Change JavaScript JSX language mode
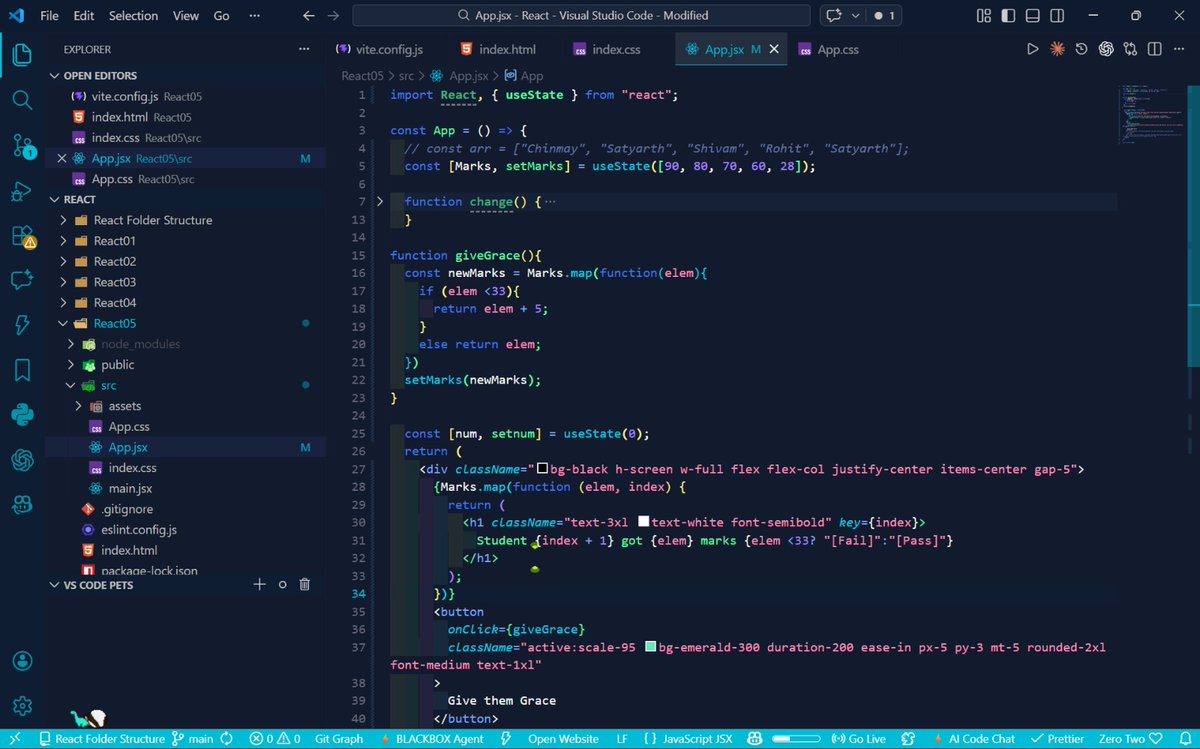Screen dimensions: 1200x749 coord(698,739)
